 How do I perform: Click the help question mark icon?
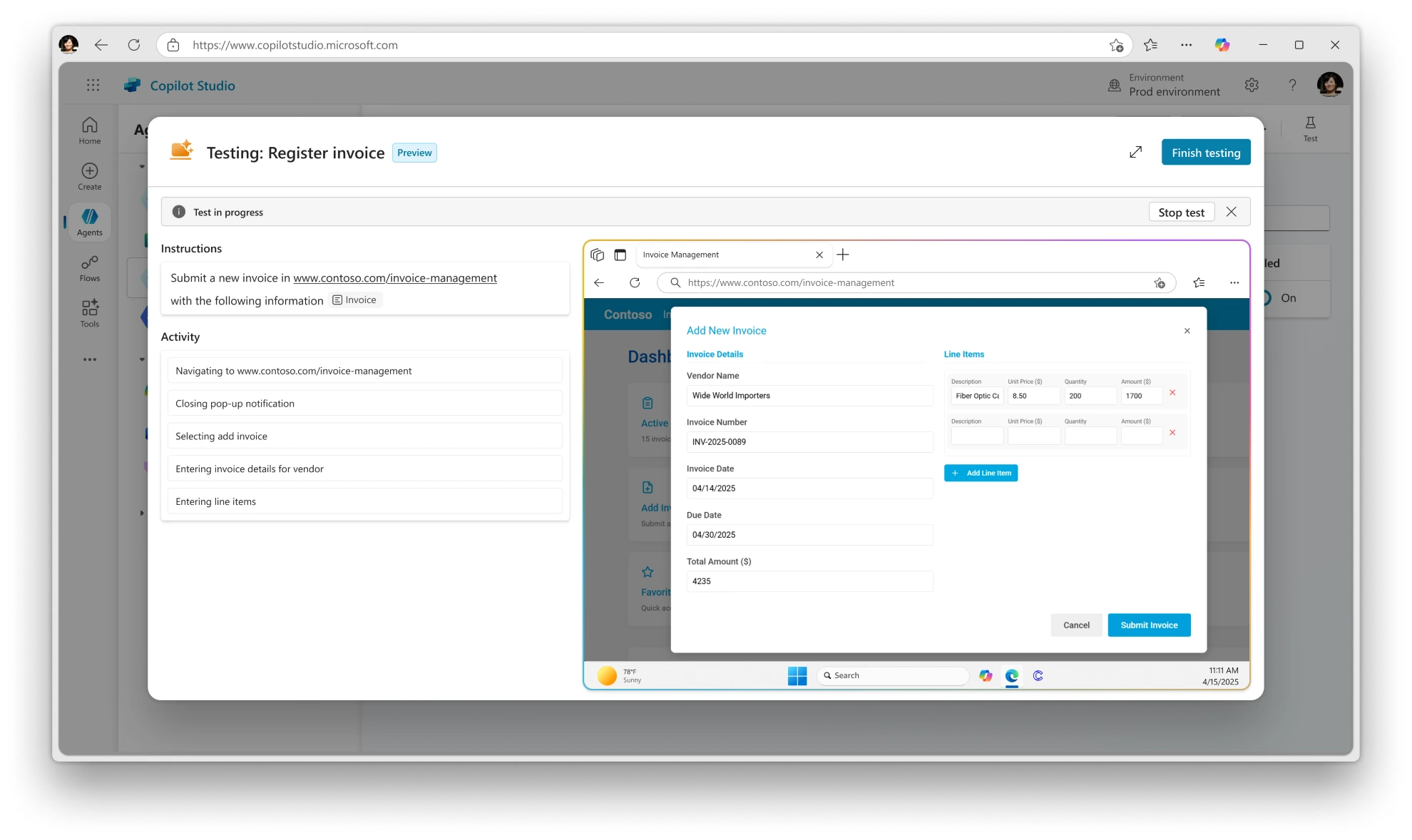click(x=1292, y=85)
